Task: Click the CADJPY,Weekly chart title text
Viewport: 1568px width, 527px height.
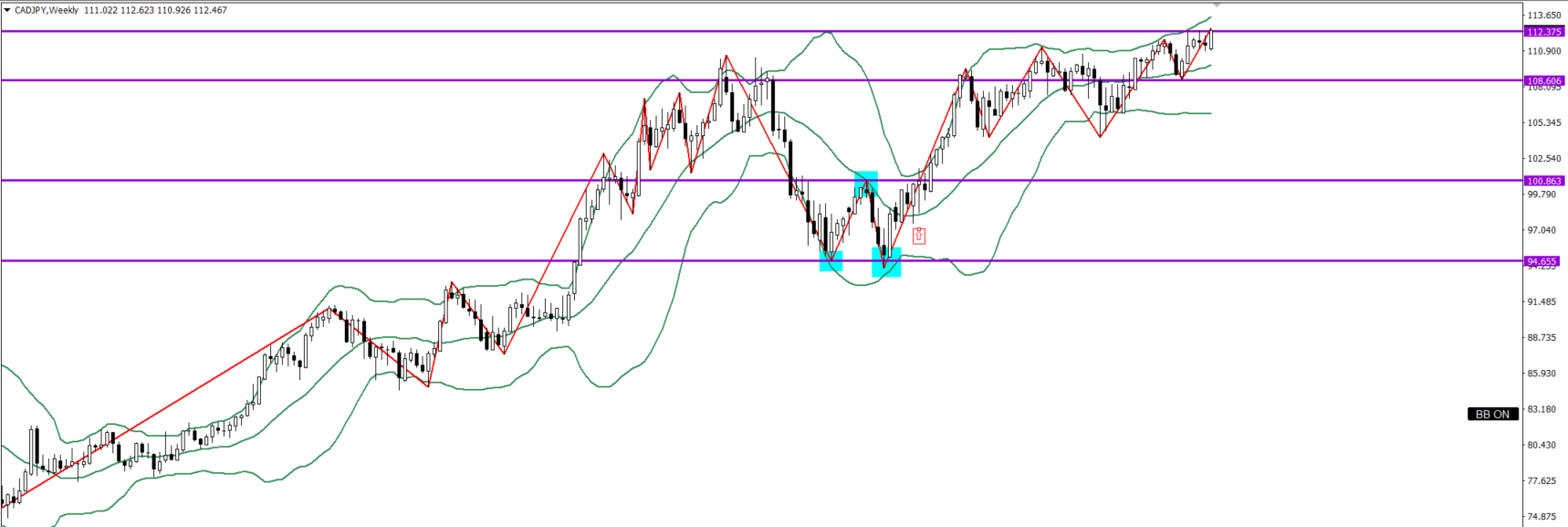Action: [47, 10]
